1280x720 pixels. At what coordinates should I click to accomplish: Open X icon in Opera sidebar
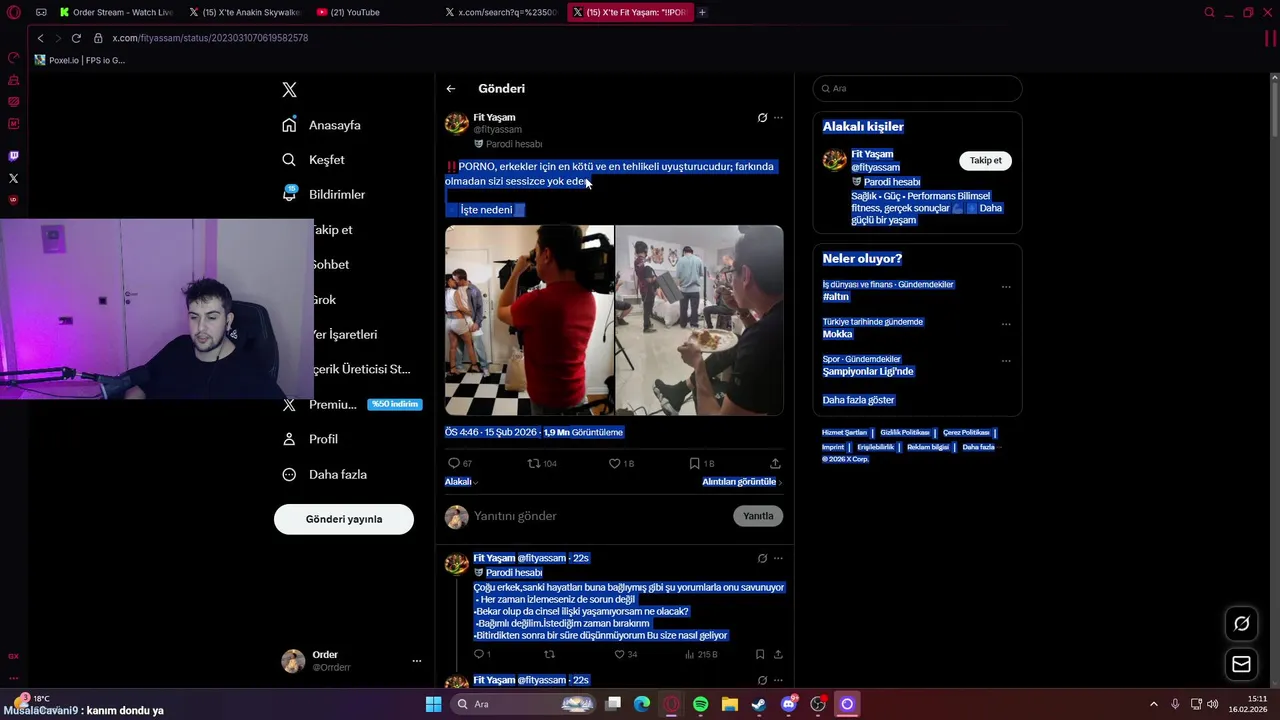coord(13,178)
